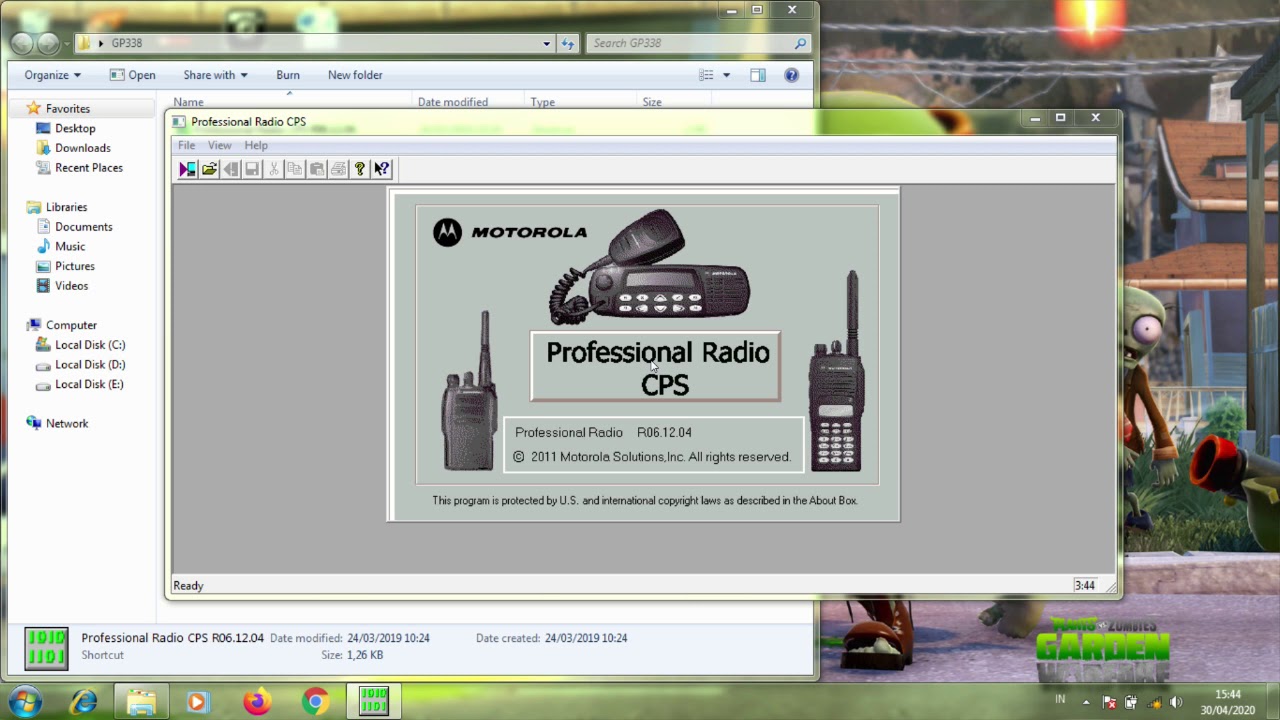Image resolution: width=1280 pixels, height=720 pixels.
Task: Open the change view dropdown arrow
Action: (x=726, y=75)
